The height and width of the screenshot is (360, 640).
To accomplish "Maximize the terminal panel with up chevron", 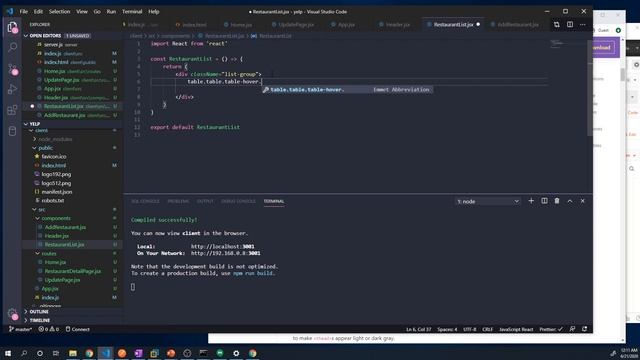I will click(x=570, y=201).
